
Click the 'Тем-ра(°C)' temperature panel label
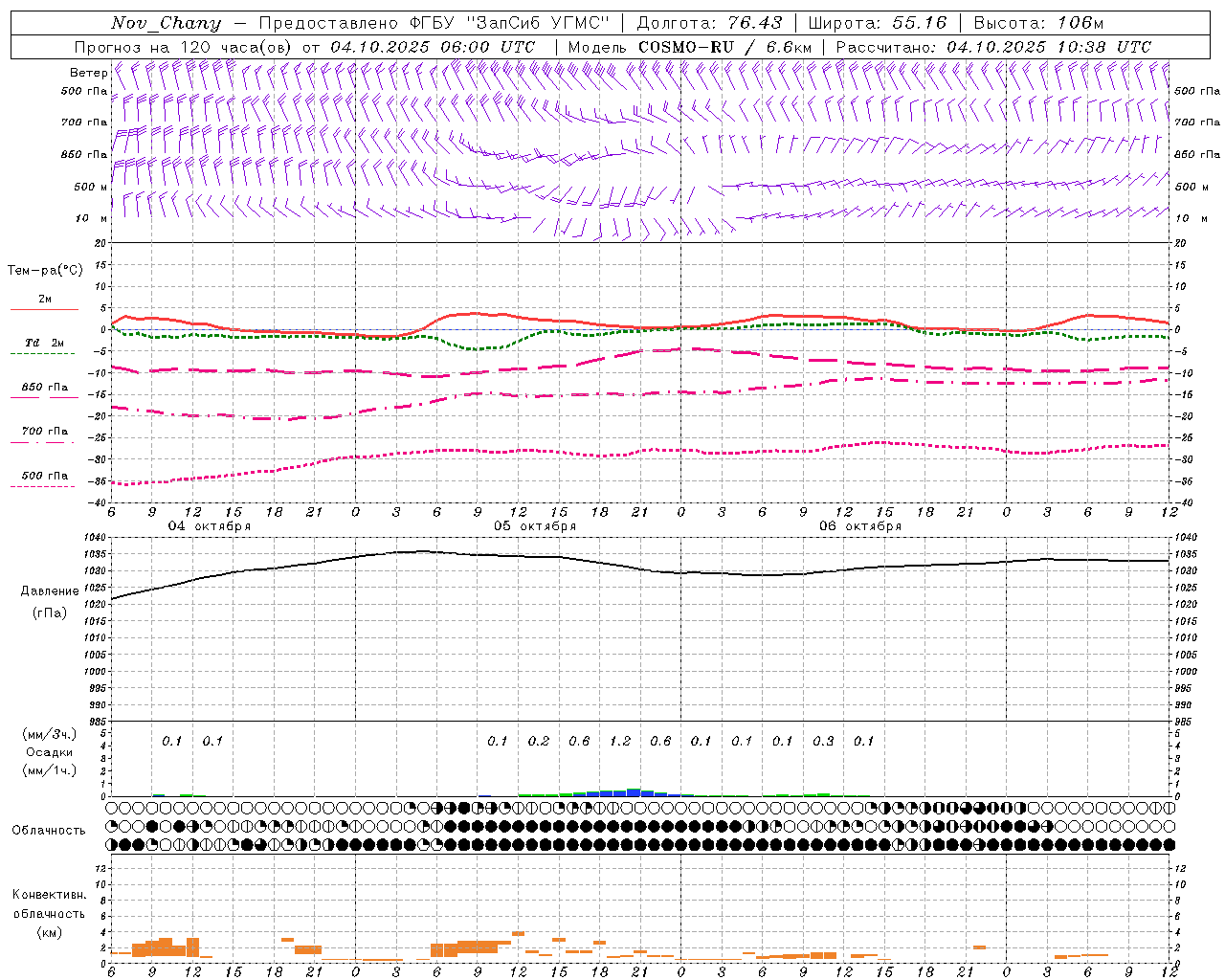[x=45, y=271]
